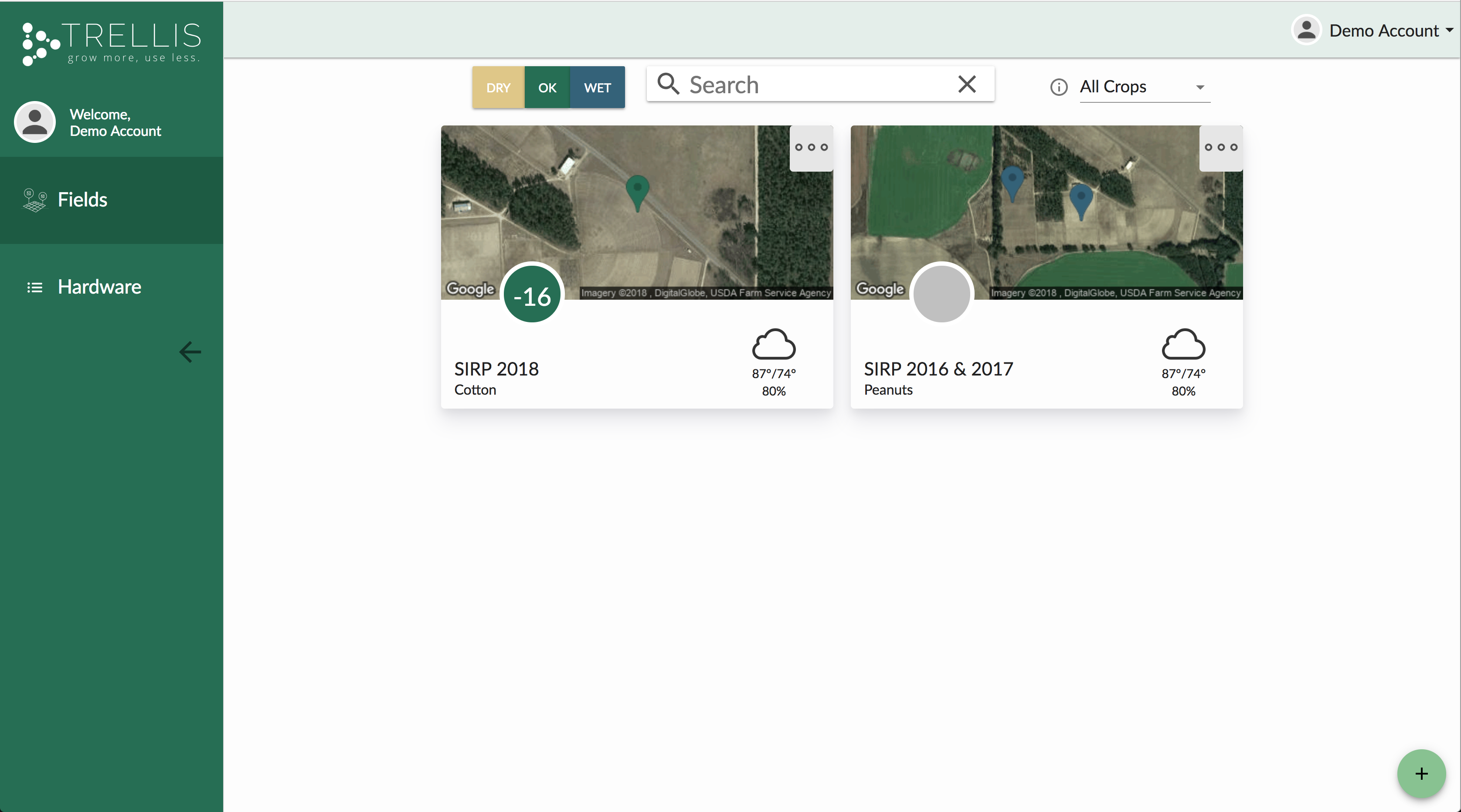
Task: Click the crop info icon beside All Crops
Action: [1058, 87]
